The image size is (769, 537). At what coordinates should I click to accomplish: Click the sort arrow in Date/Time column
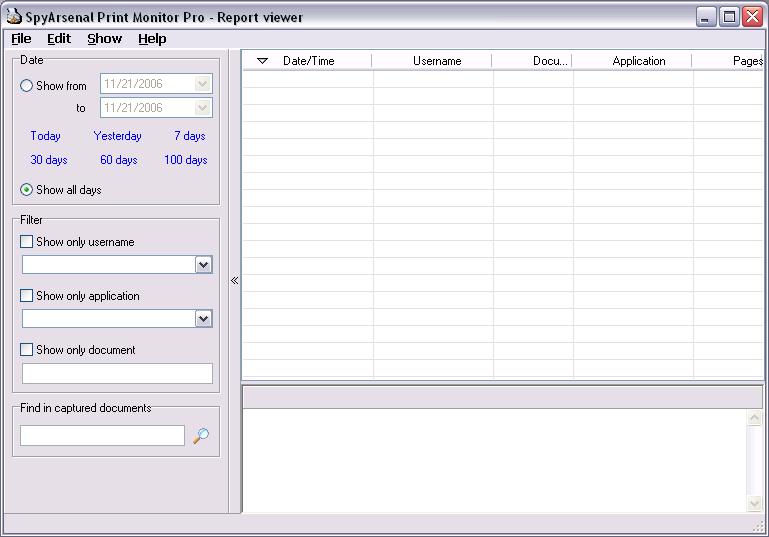point(262,61)
